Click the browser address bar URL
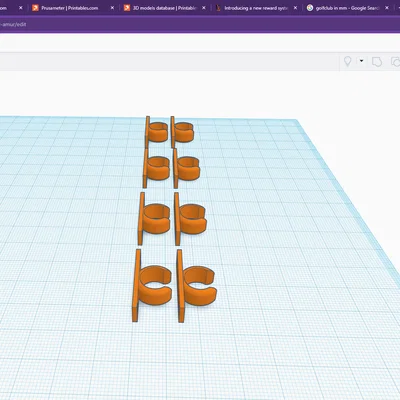 pos(13,24)
